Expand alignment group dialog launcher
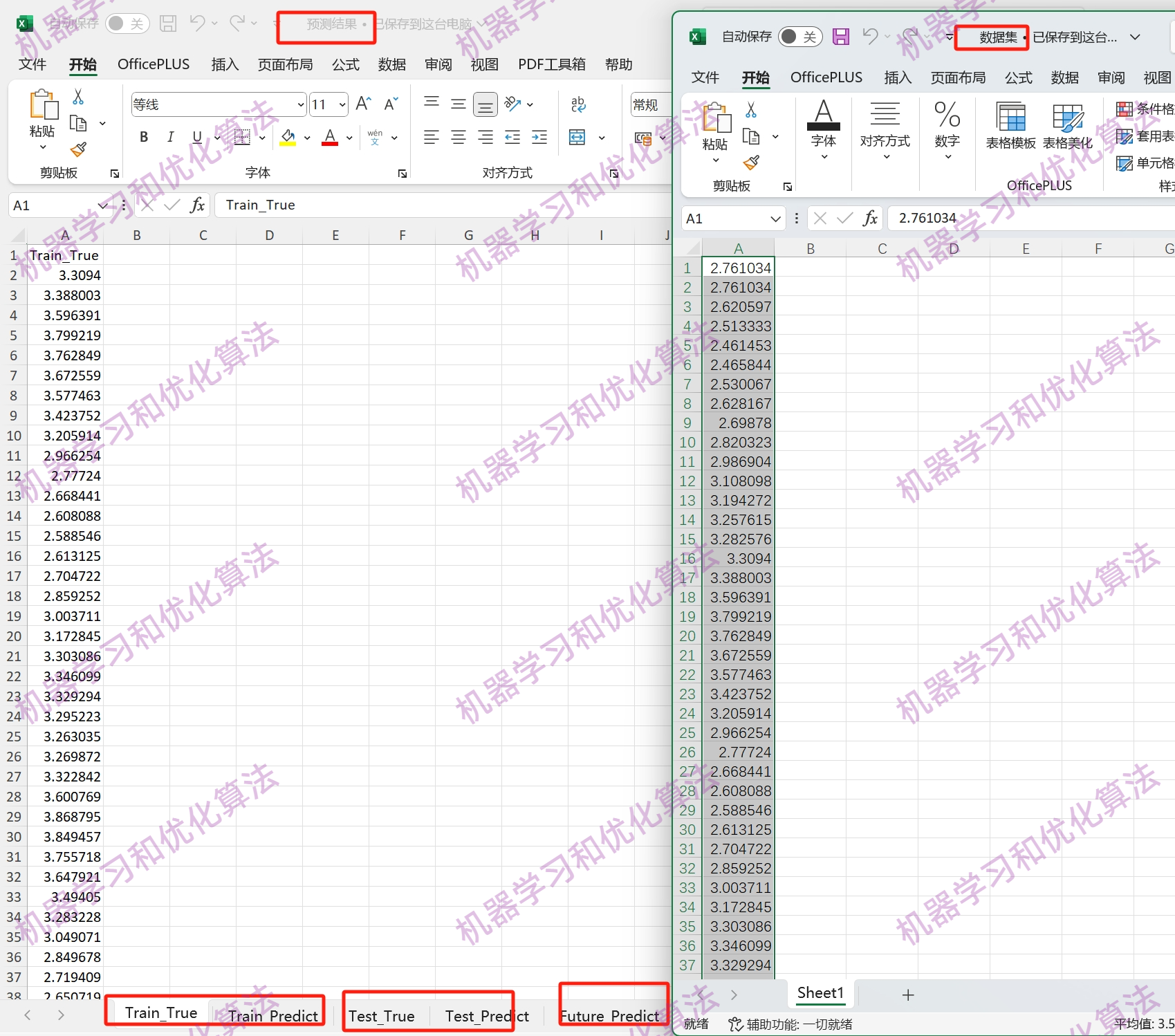1175x1036 pixels. click(614, 174)
